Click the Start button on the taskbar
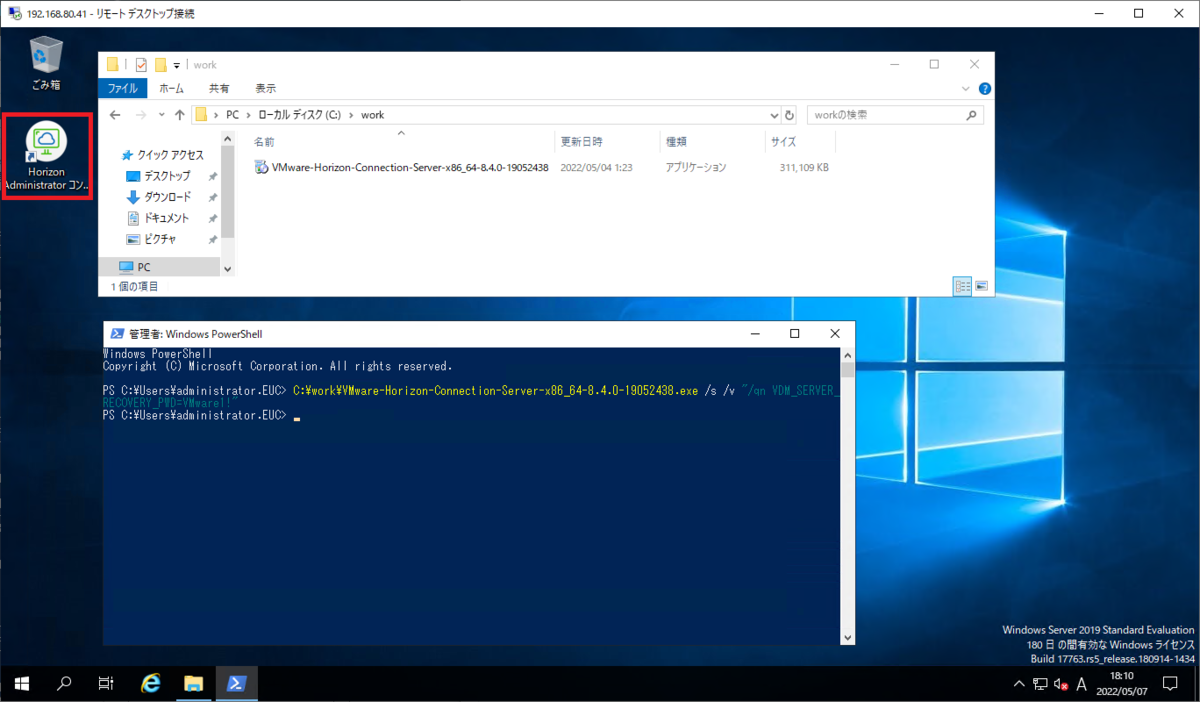The height and width of the screenshot is (702, 1200). [21, 684]
